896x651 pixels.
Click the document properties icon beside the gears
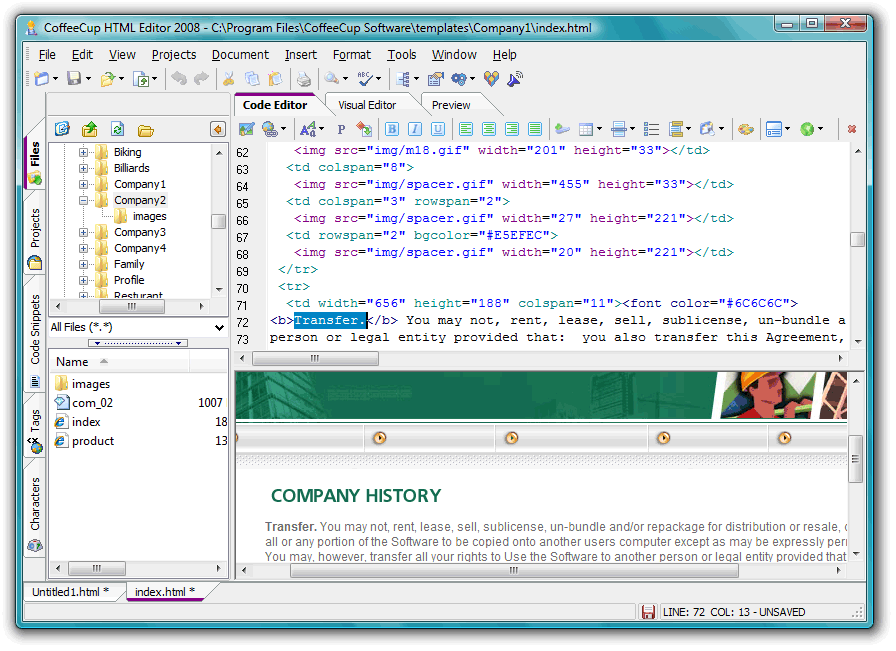point(435,79)
